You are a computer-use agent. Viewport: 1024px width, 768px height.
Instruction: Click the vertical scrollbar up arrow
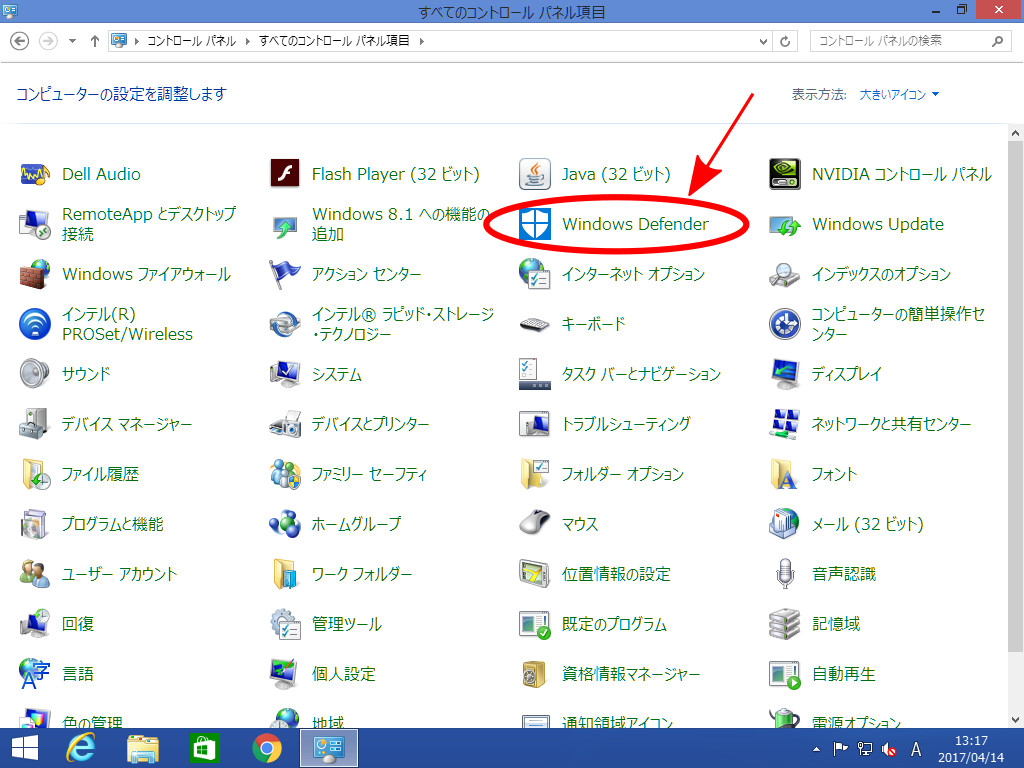click(x=1015, y=133)
